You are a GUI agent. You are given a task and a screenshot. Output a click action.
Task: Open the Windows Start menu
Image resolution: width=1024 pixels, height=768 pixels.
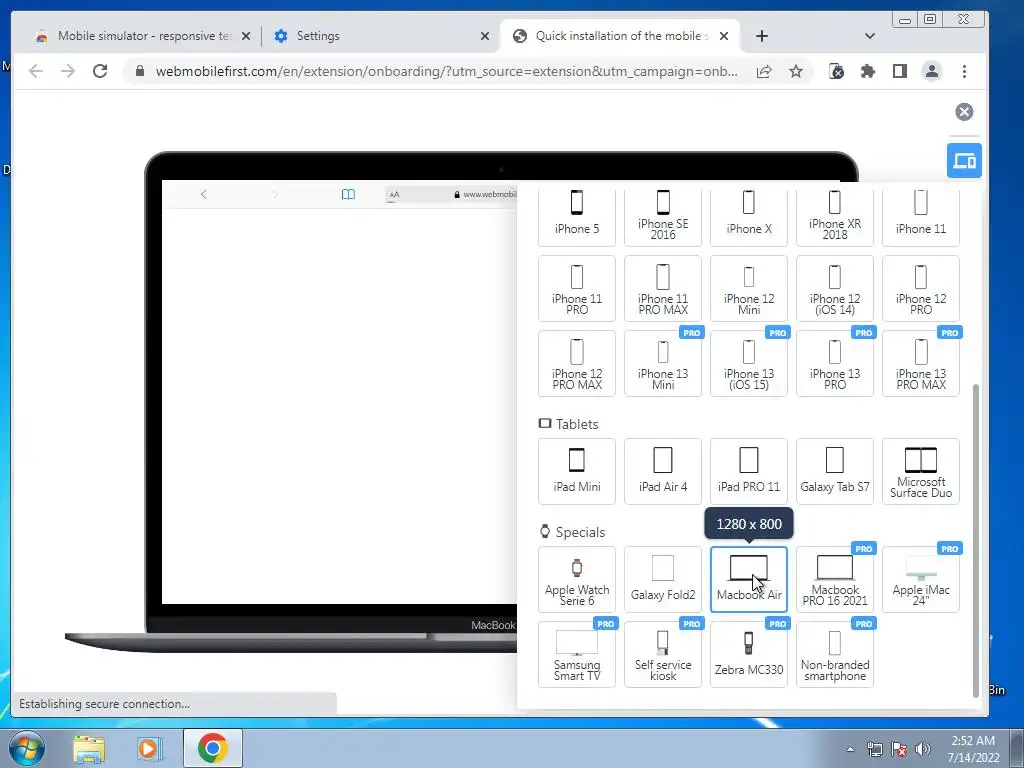(27, 748)
